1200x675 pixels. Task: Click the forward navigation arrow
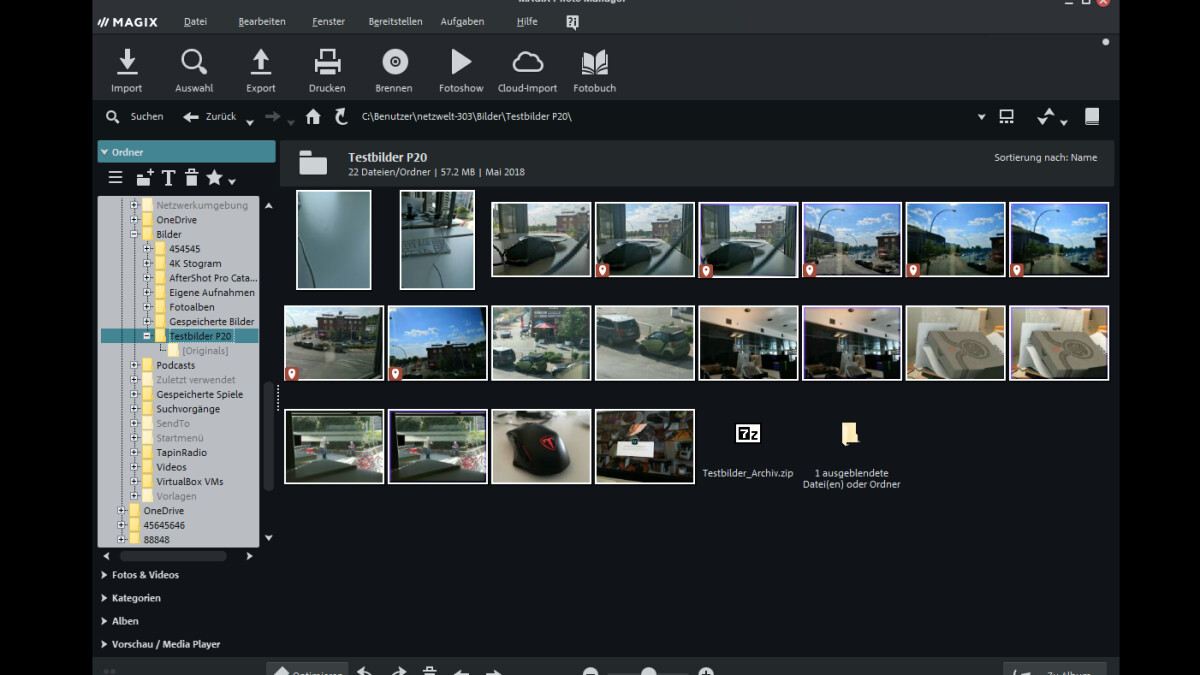click(x=272, y=117)
